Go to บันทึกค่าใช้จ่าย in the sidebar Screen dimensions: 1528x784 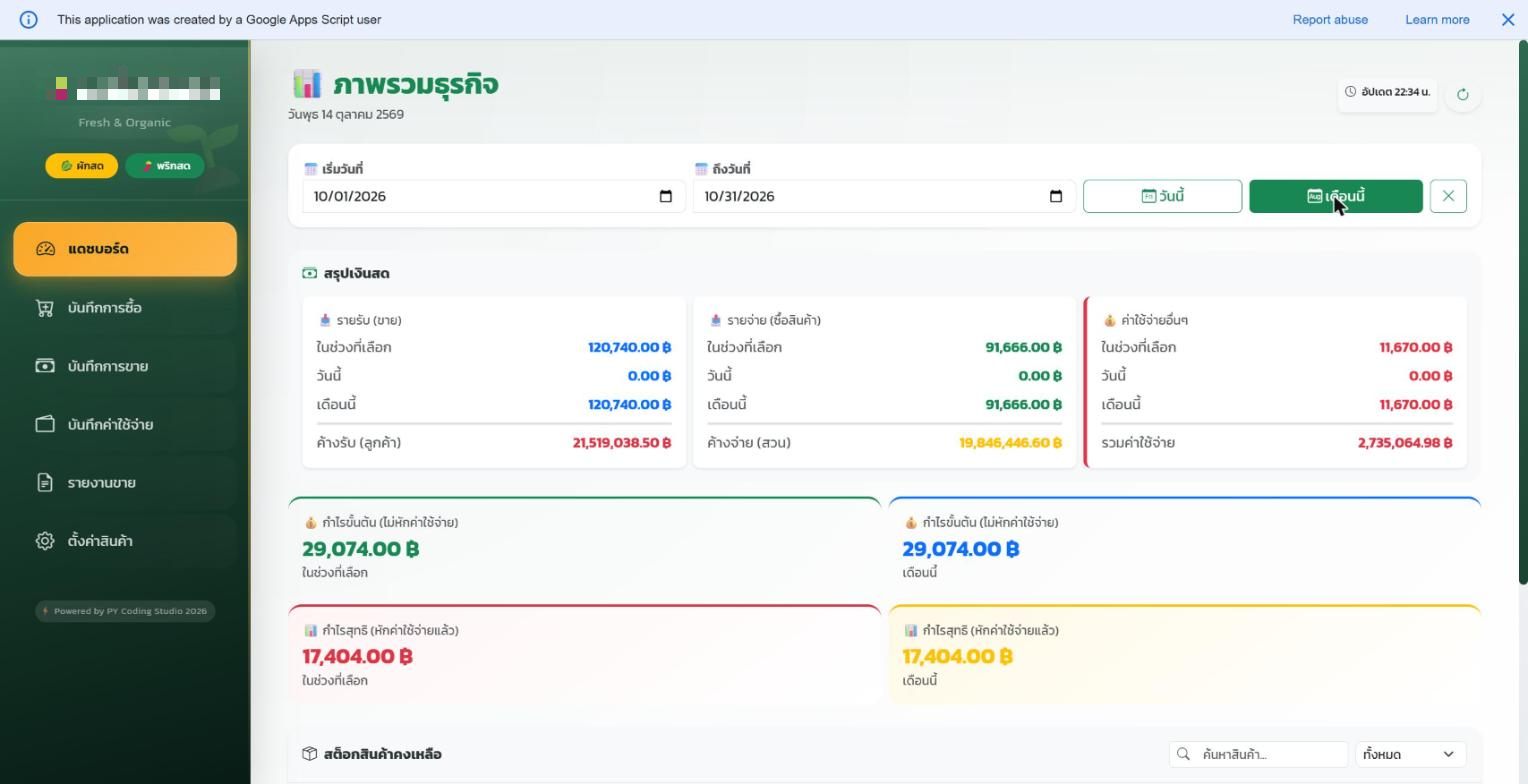(x=125, y=424)
